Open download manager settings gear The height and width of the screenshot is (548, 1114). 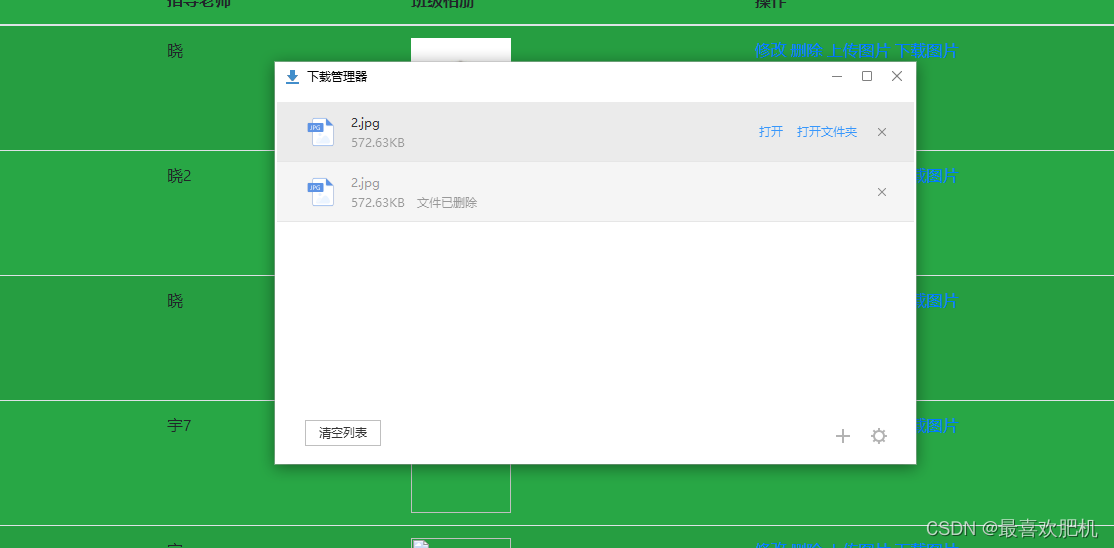879,436
